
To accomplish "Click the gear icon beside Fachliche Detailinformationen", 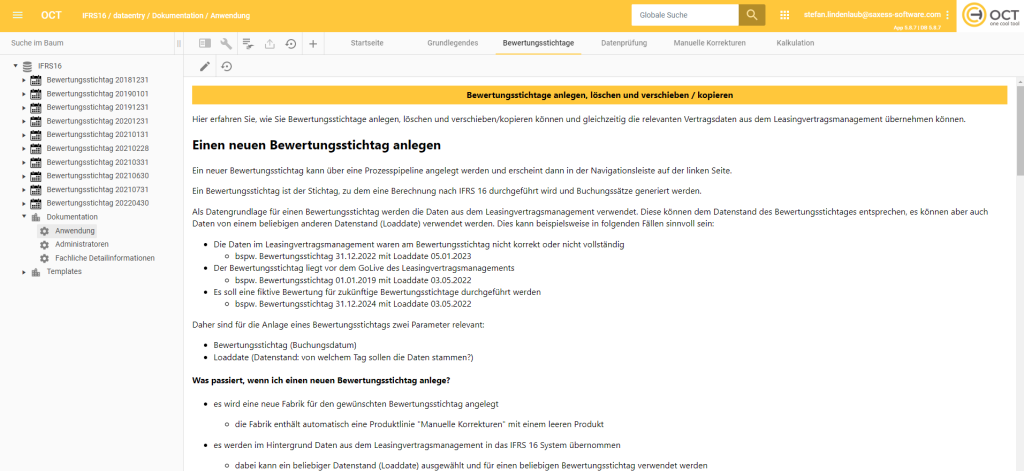I will point(44,258).
